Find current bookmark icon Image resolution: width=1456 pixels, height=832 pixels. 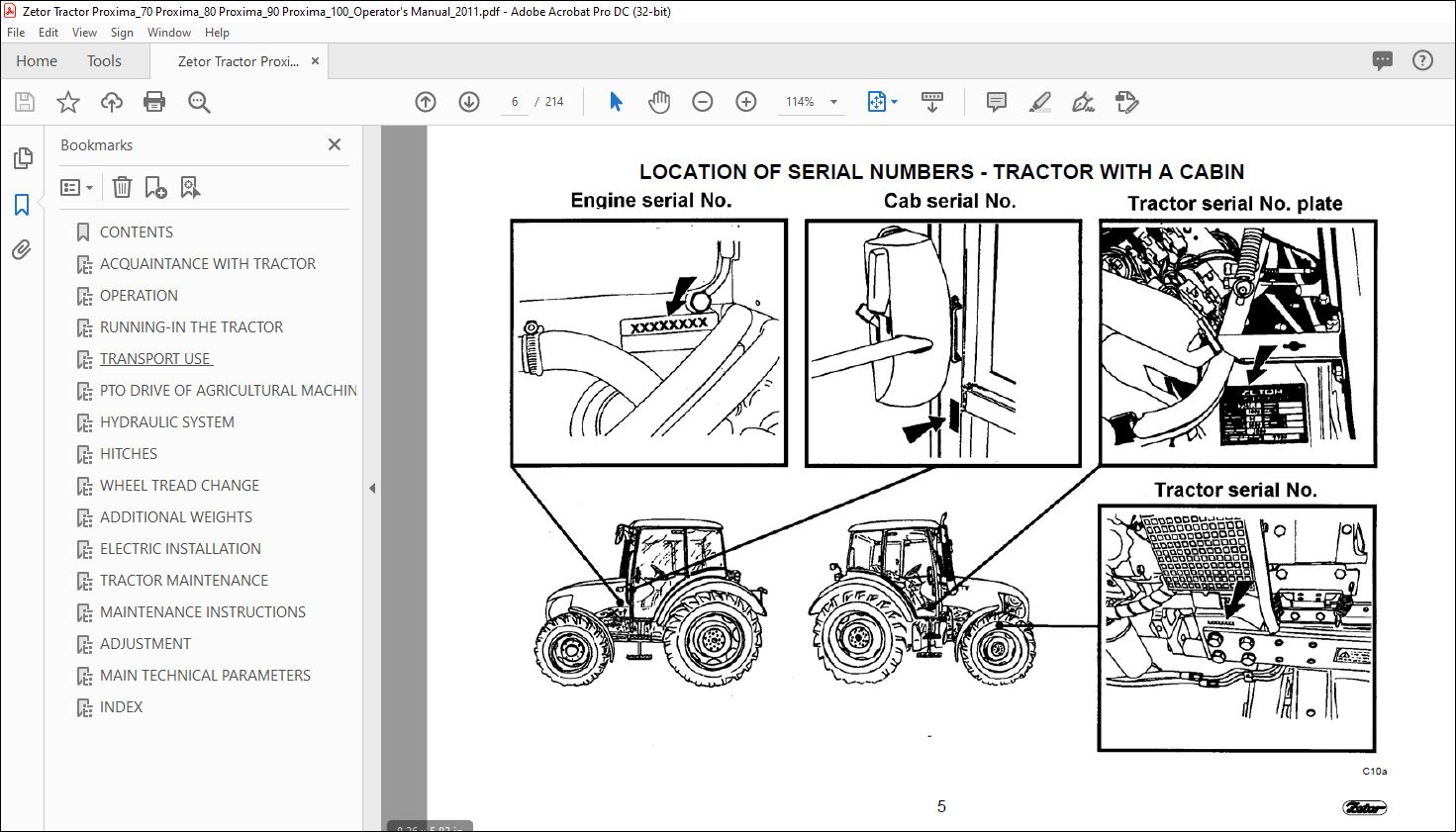(x=190, y=187)
